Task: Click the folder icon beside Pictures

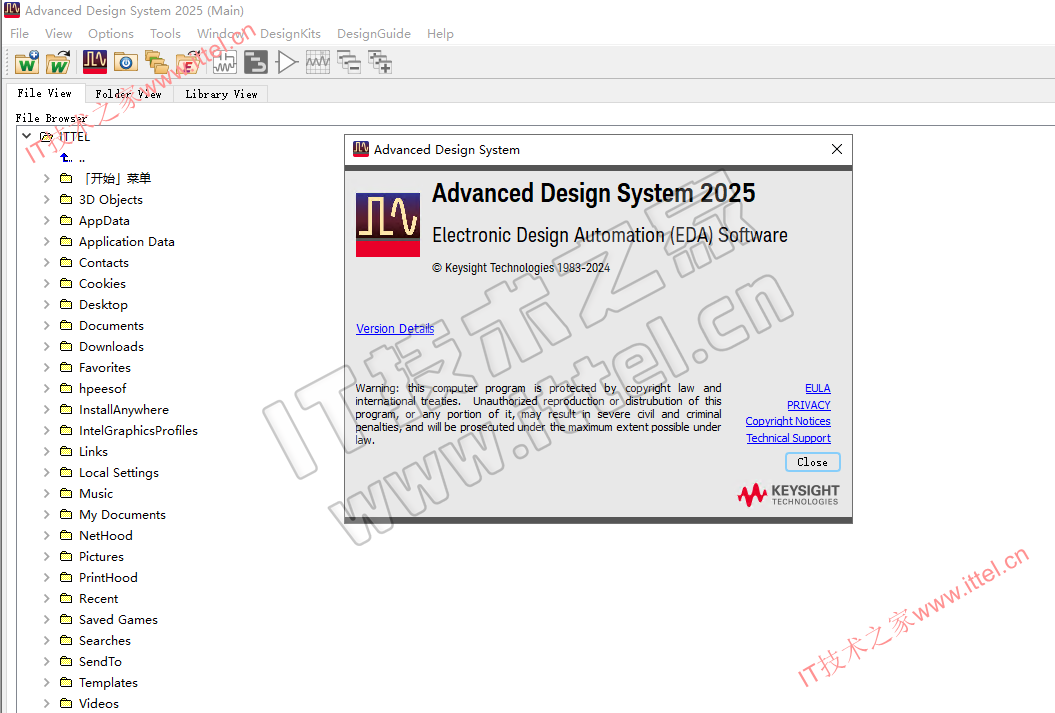Action: pyautogui.click(x=66, y=556)
